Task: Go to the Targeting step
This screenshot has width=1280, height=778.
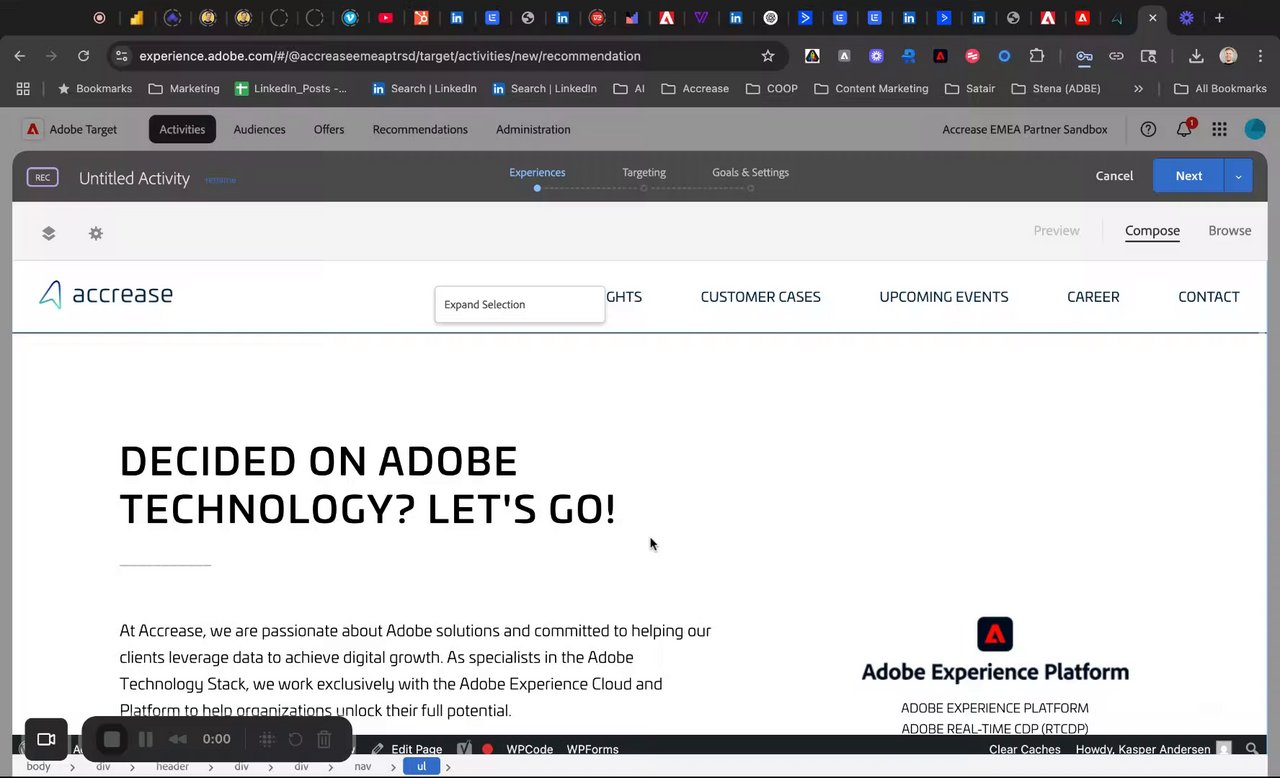Action: (644, 172)
